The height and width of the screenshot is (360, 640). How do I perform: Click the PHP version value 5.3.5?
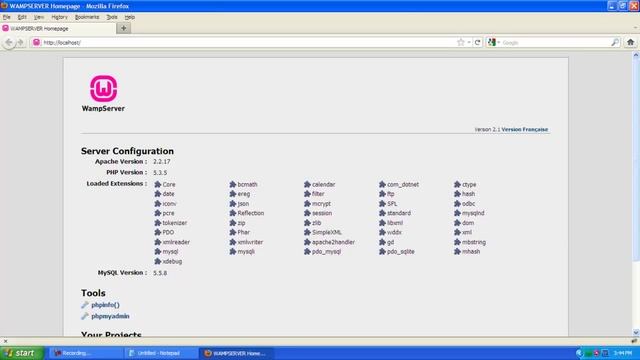pyautogui.click(x=160, y=173)
